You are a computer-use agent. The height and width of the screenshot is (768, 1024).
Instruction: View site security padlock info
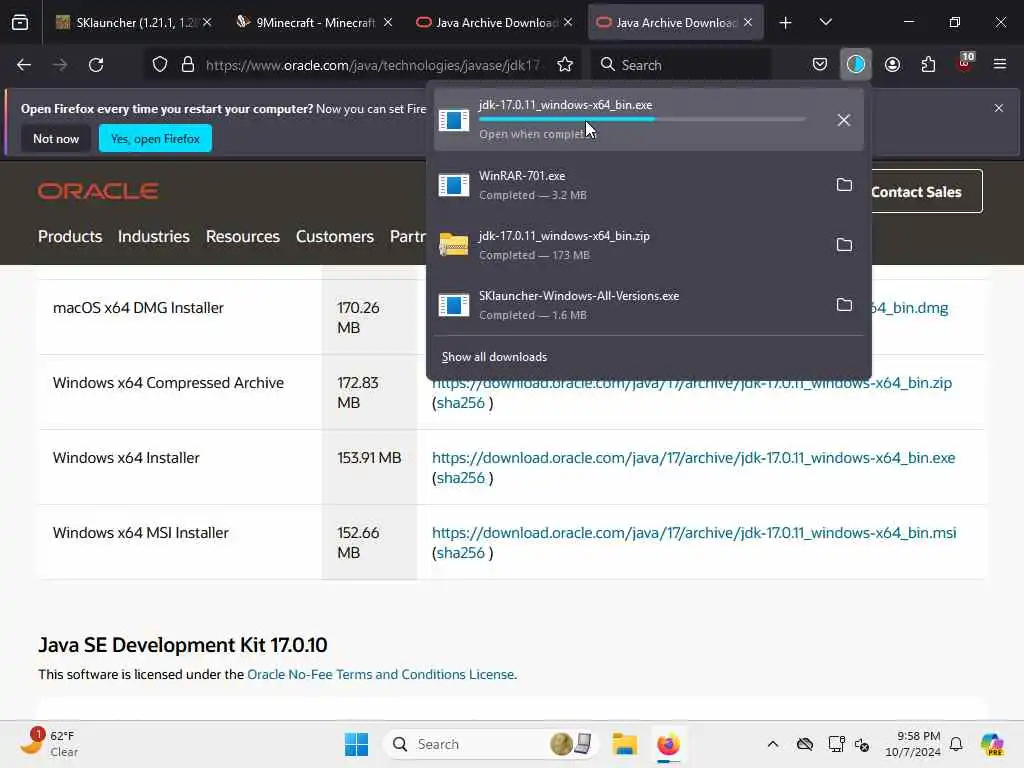click(188, 65)
